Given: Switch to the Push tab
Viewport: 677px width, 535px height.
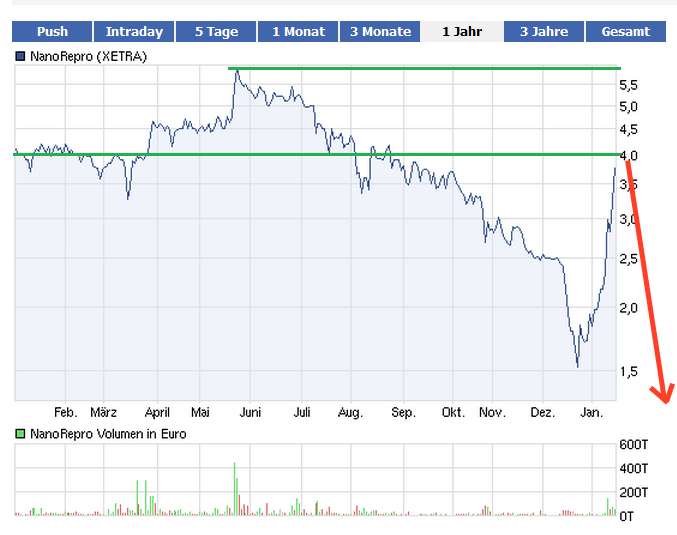Looking at the screenshot, I should [52, 32].
